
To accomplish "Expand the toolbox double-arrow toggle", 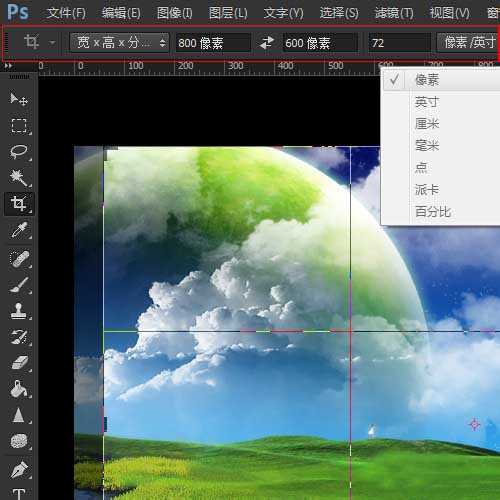I will [8, 66].
